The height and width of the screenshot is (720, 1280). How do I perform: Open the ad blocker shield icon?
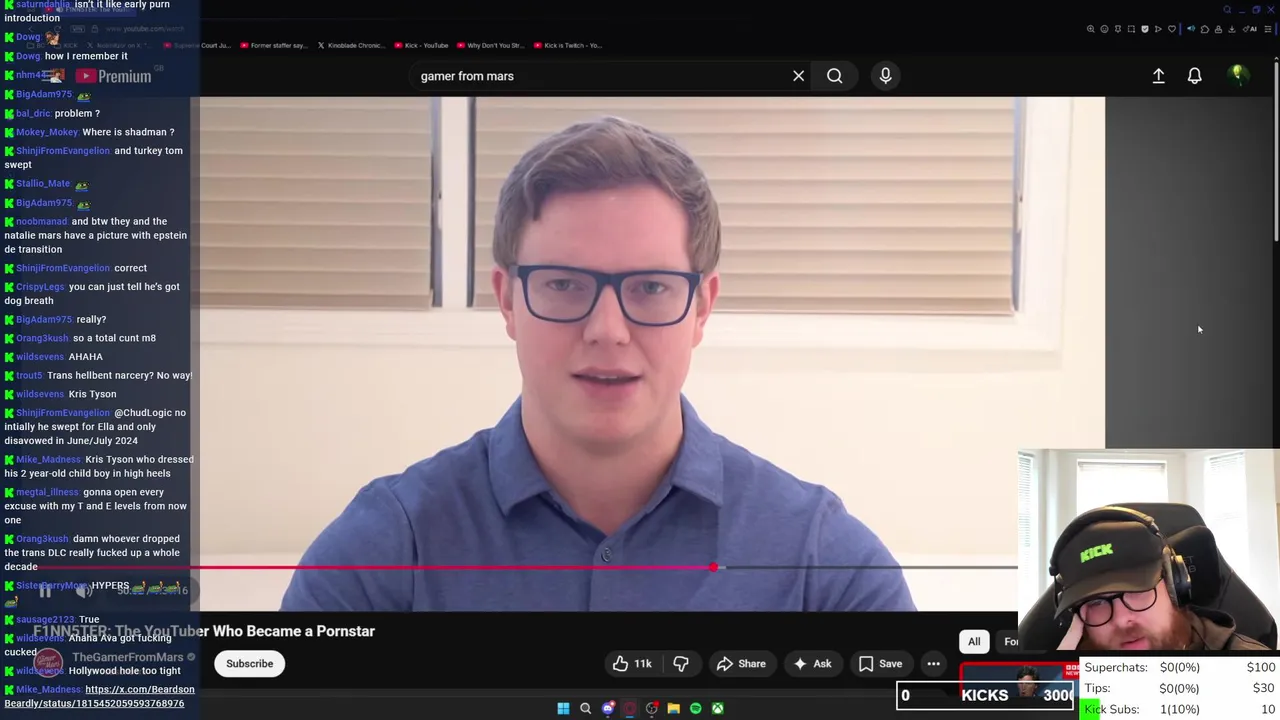(1145, 29)
